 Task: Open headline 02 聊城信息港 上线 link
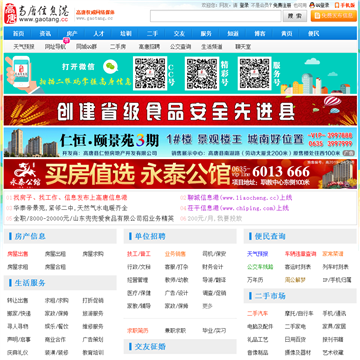[240, 198]
